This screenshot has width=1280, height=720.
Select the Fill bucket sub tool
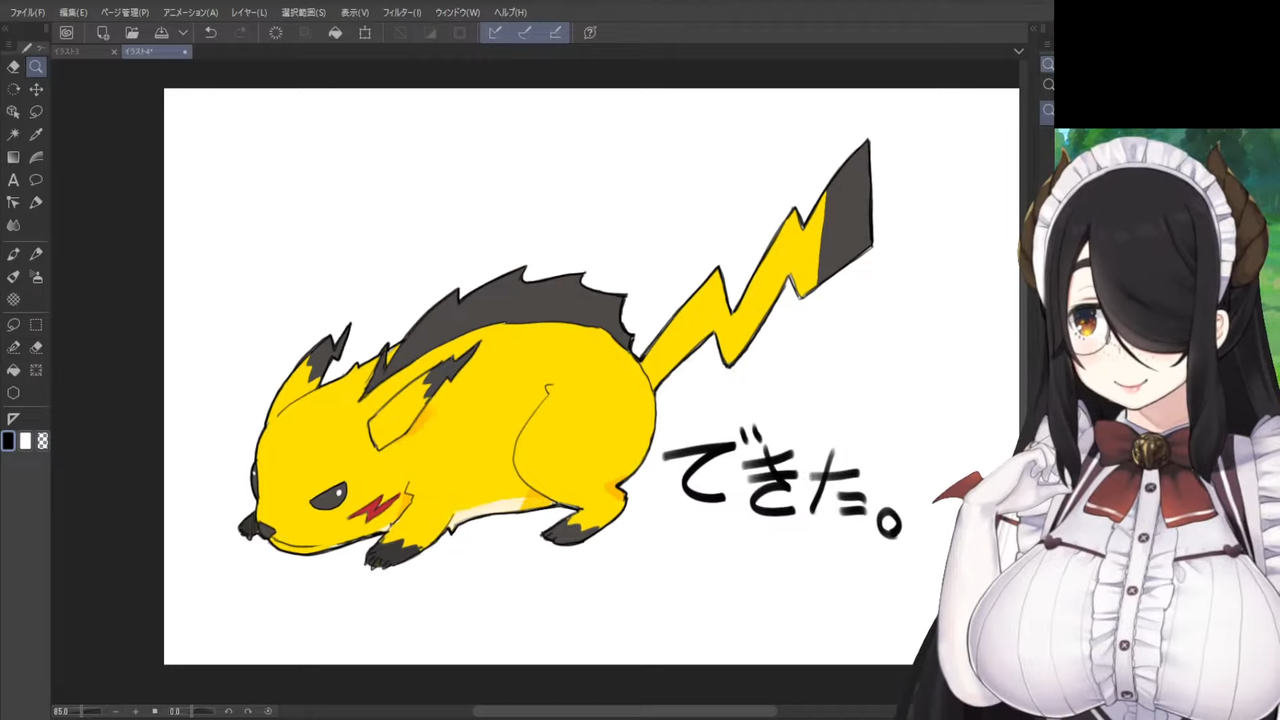tap(13, 370)
